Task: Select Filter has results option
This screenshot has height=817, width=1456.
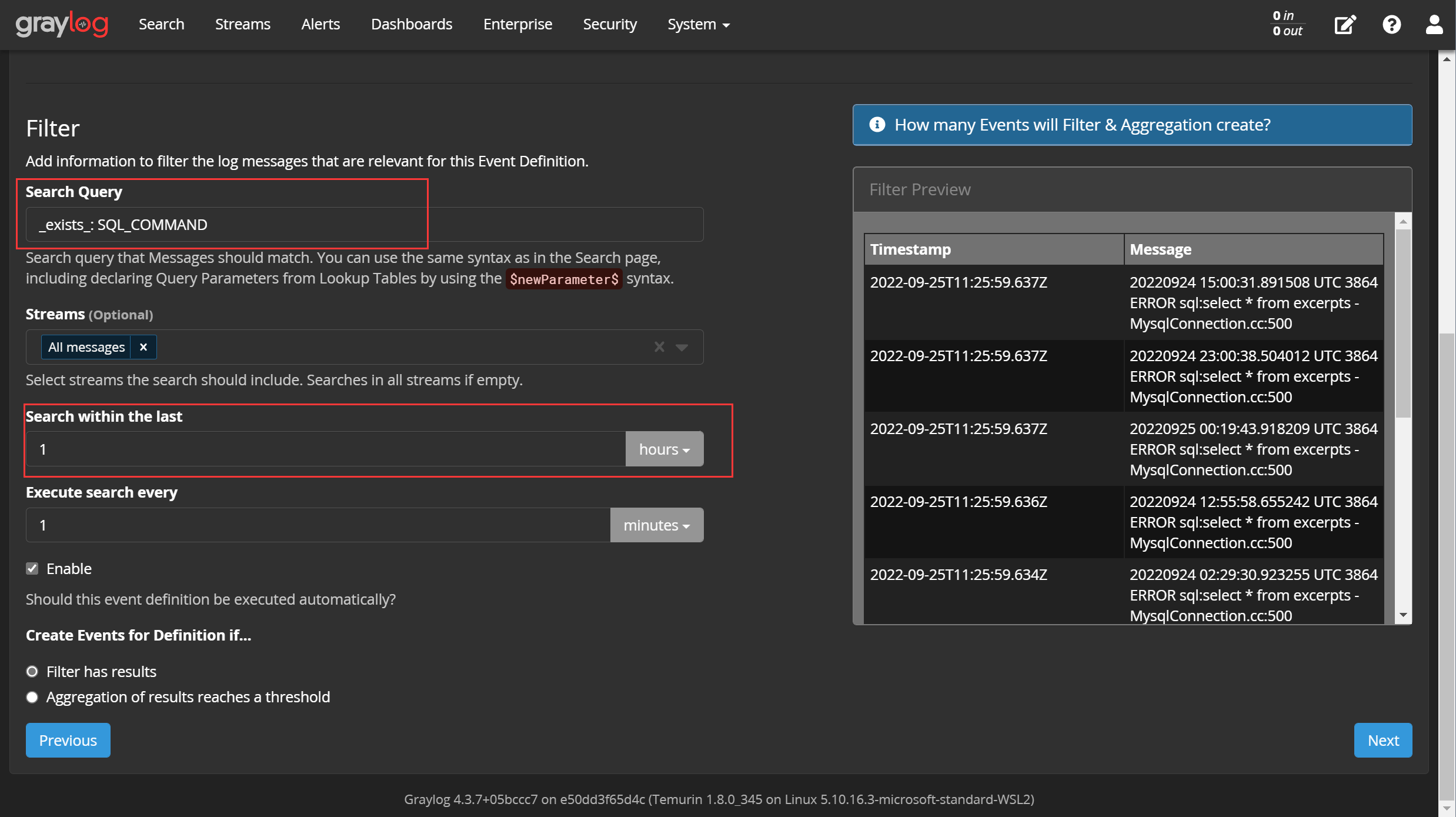Action: 32,672
